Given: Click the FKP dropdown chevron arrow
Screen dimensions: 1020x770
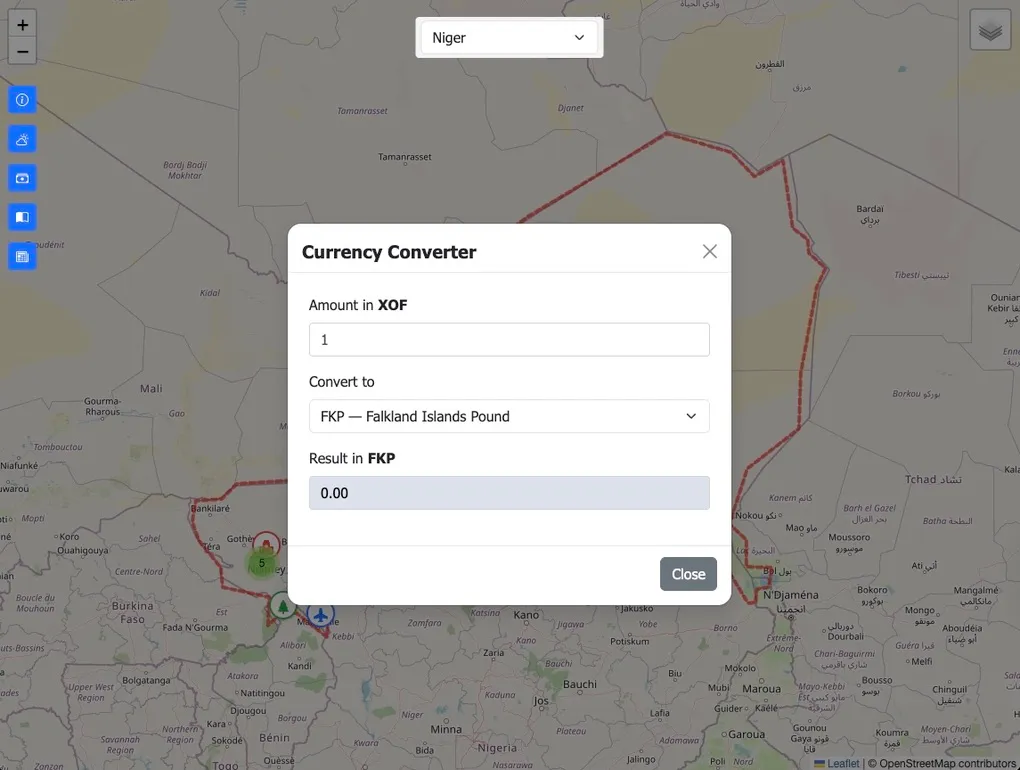Looking at the screenshot, I should coord(691,416).
